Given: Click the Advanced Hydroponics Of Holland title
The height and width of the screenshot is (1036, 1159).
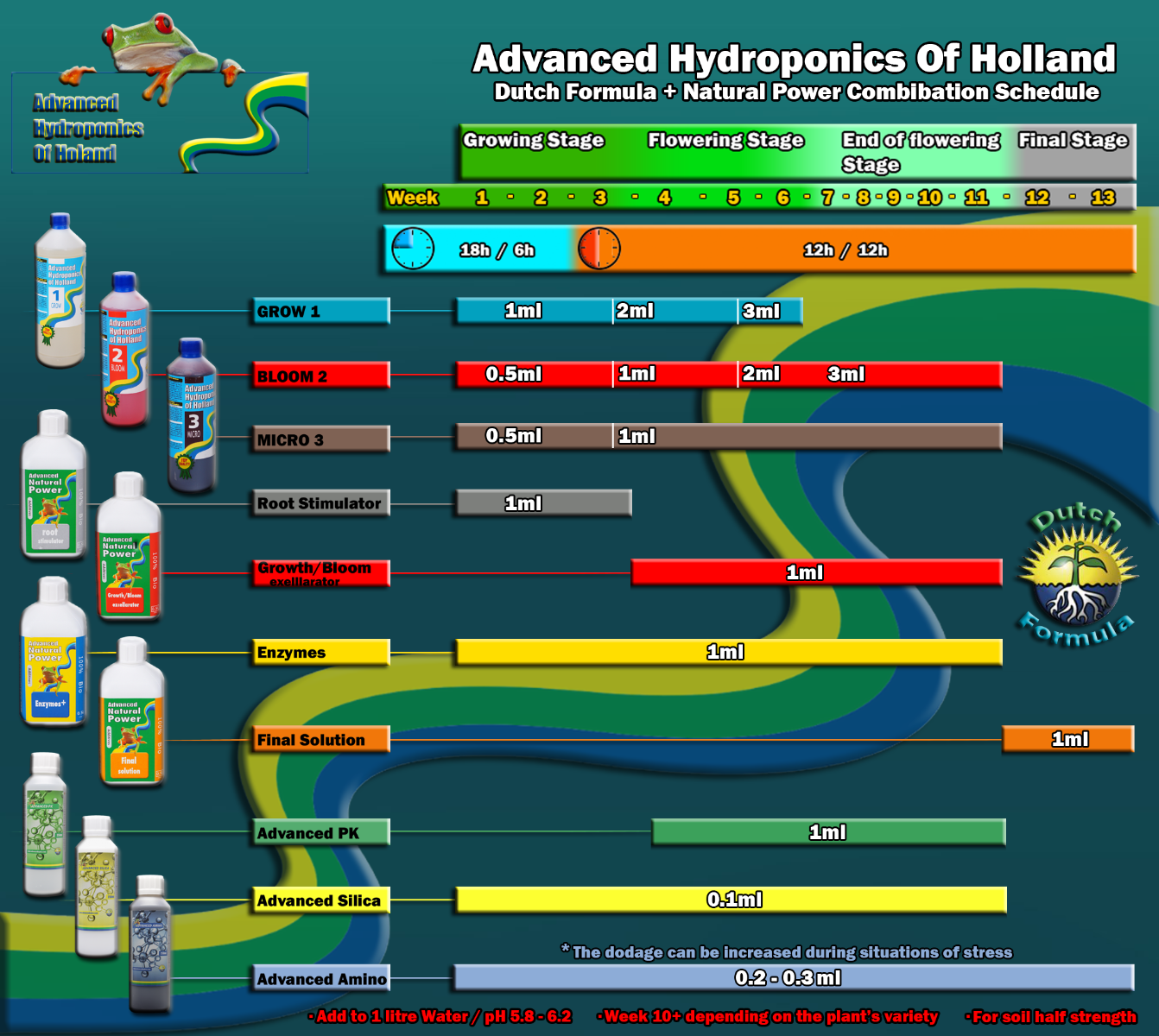Looking at the screenshot, I should (795, 59).
